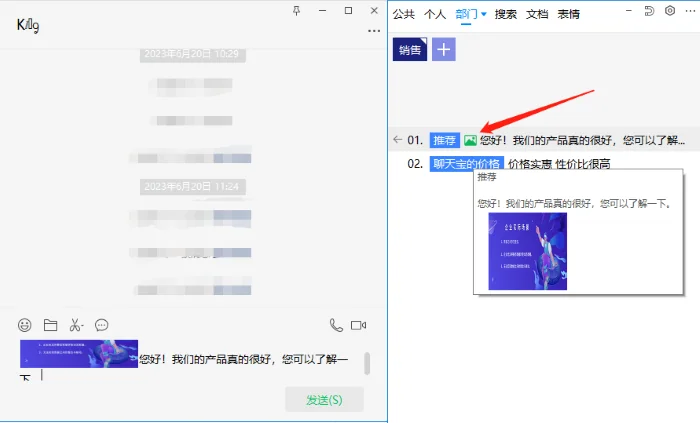The width and height of the screenshot is (700, 423).
Task: Click the contact name at chat window top
Action: [28, 25]
